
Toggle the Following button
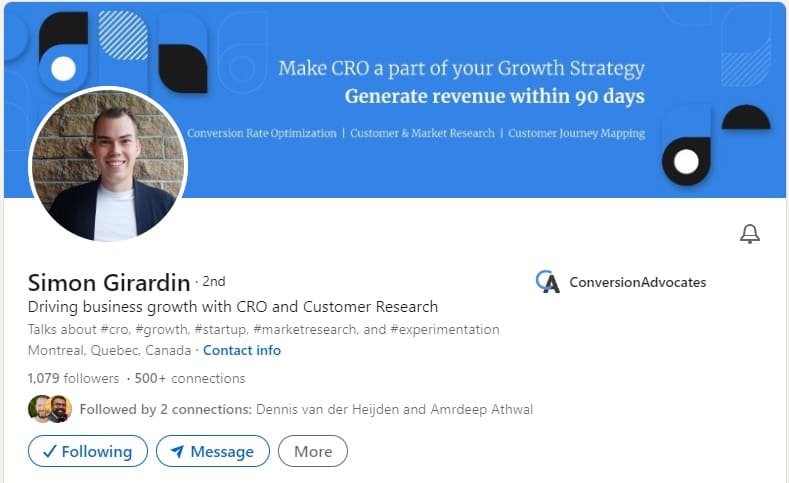tap(87, 451)
